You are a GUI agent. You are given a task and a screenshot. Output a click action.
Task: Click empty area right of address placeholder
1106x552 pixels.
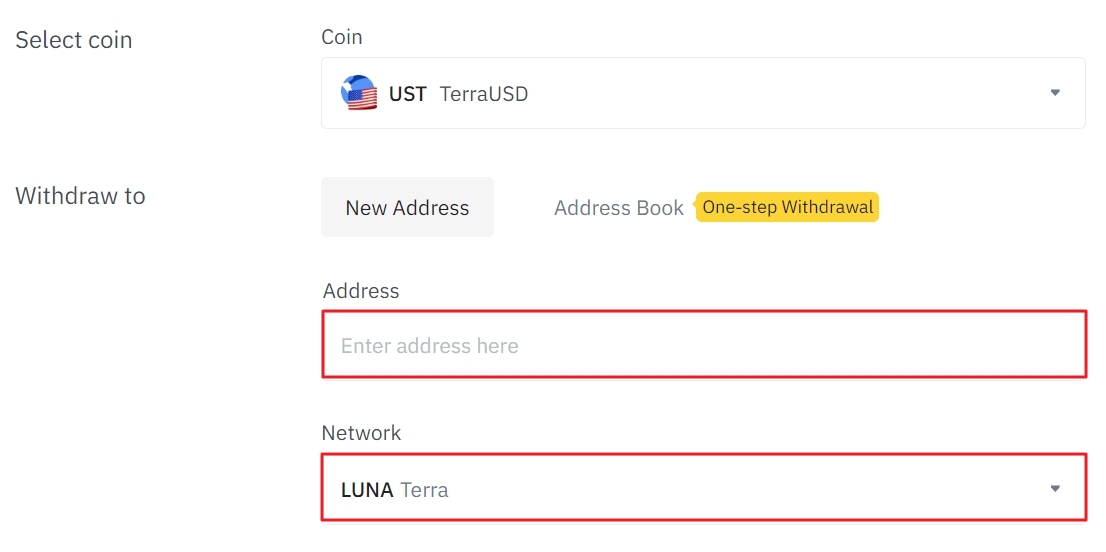[x=800, y=346]
